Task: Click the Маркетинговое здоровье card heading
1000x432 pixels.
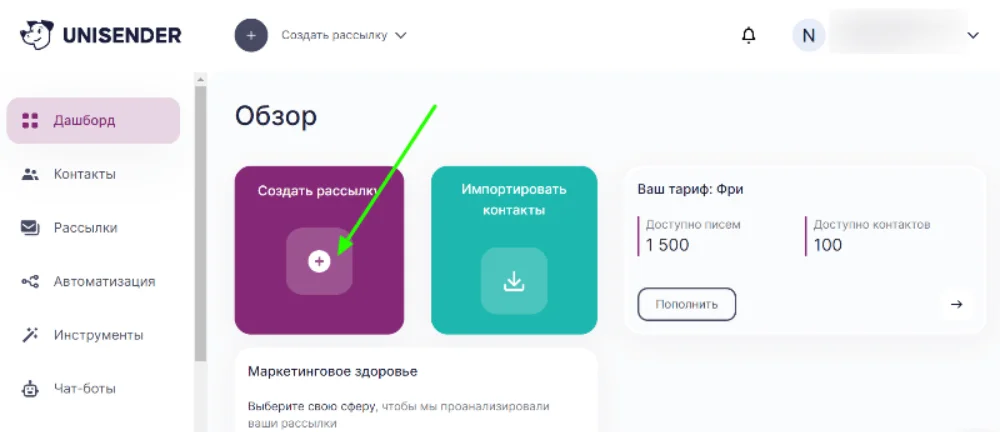Action: [332, 372]
